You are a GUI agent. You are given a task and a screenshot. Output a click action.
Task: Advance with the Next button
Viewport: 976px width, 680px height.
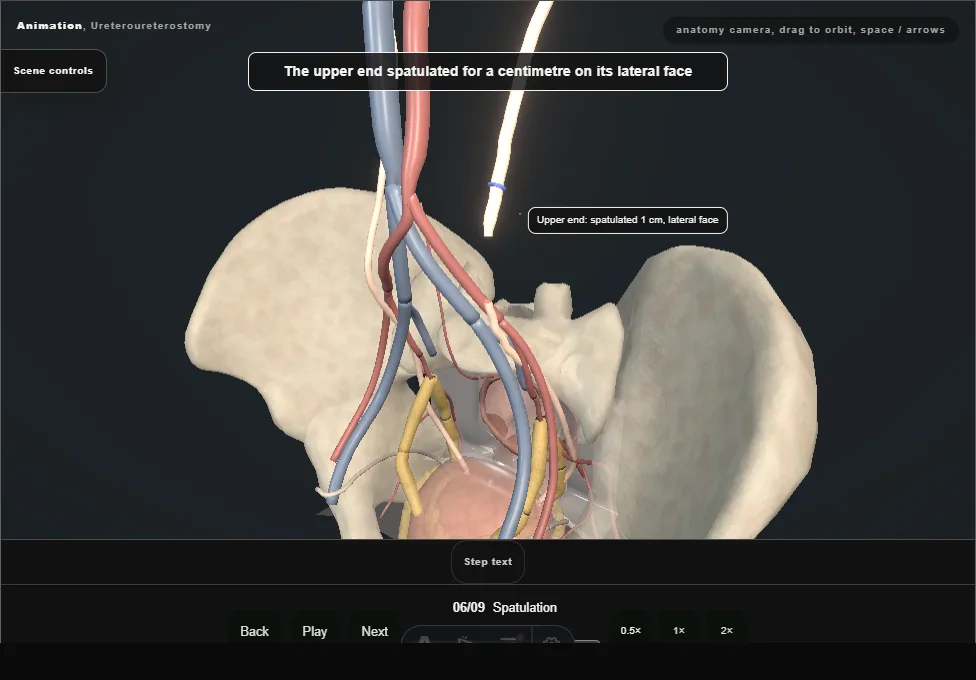[x=375, y=631]
